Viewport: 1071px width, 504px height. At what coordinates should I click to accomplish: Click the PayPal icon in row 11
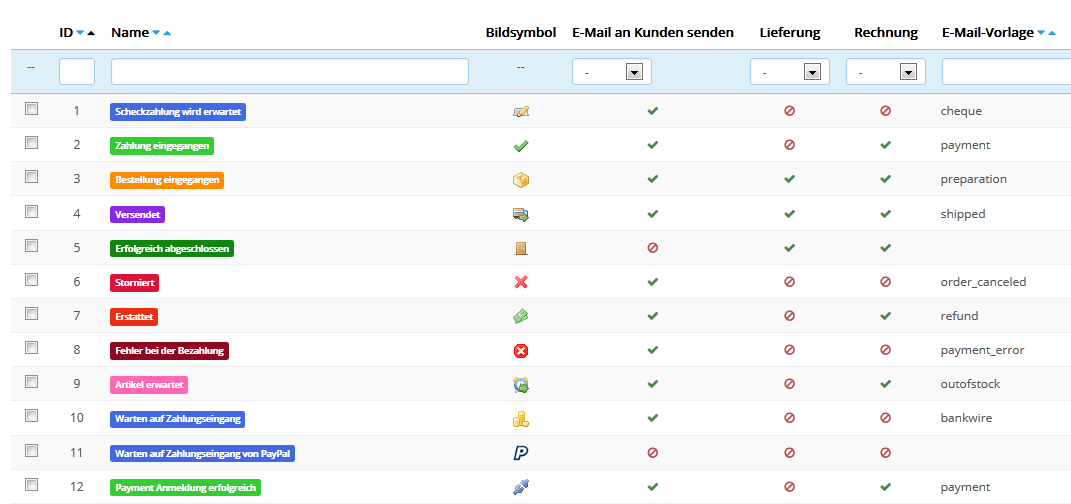point(520,453)
